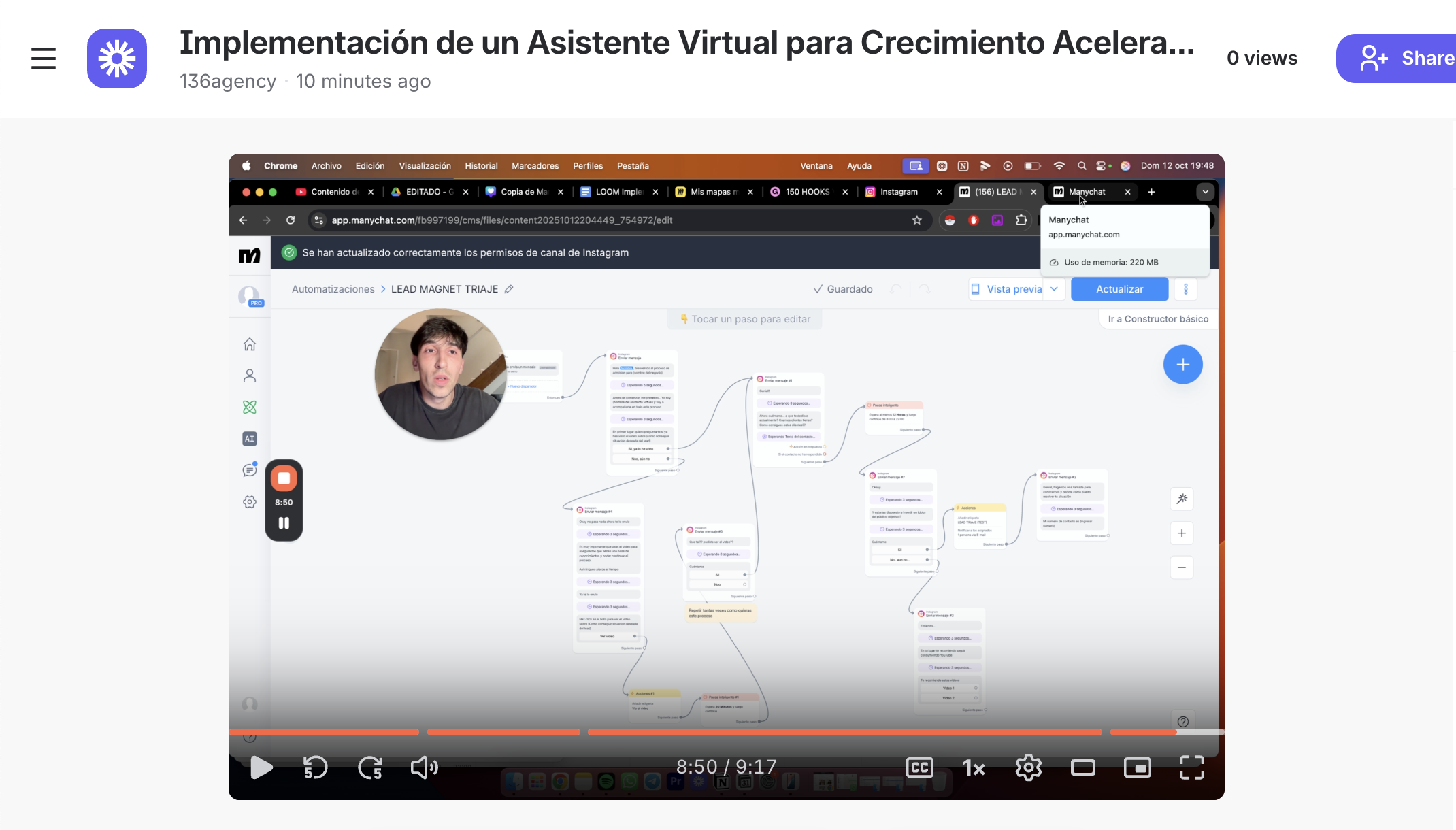Toggle closed captions on
This screenshot has height=830, width=1456.
point(919,767)
